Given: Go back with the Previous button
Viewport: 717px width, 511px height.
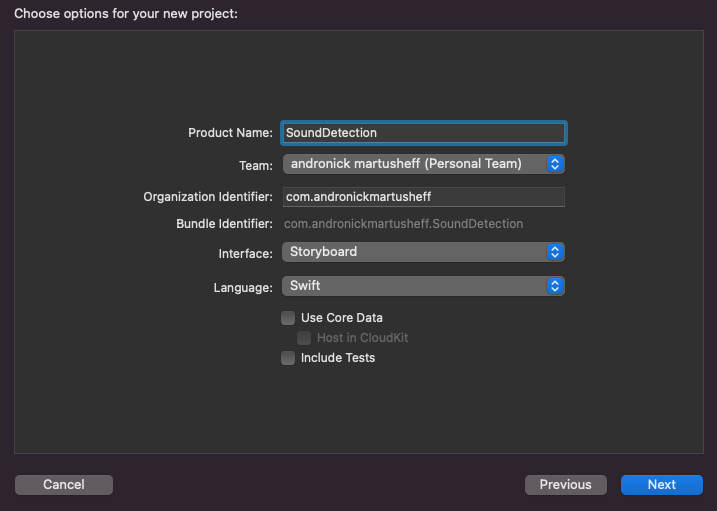Looking at the screenshot, I should click(565, 485).
